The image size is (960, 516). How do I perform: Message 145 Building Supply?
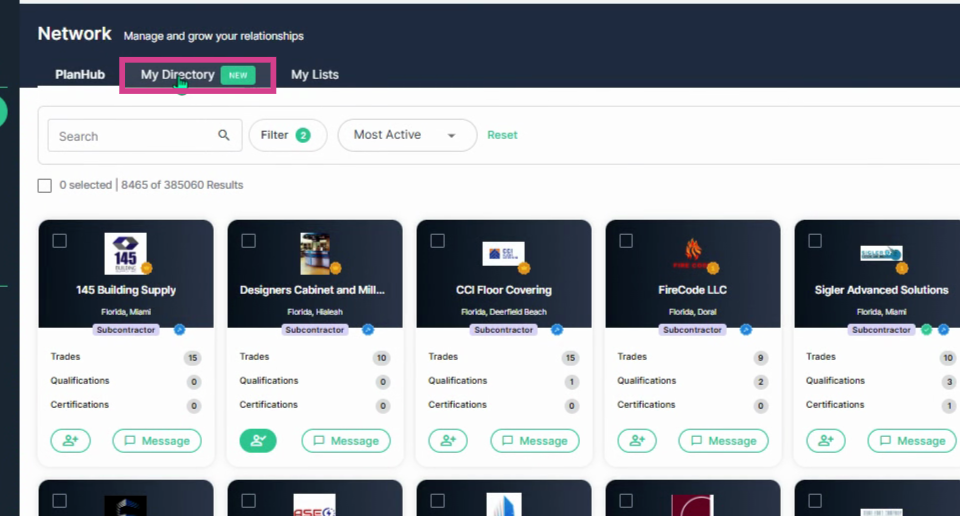click(x=157, y=441)
